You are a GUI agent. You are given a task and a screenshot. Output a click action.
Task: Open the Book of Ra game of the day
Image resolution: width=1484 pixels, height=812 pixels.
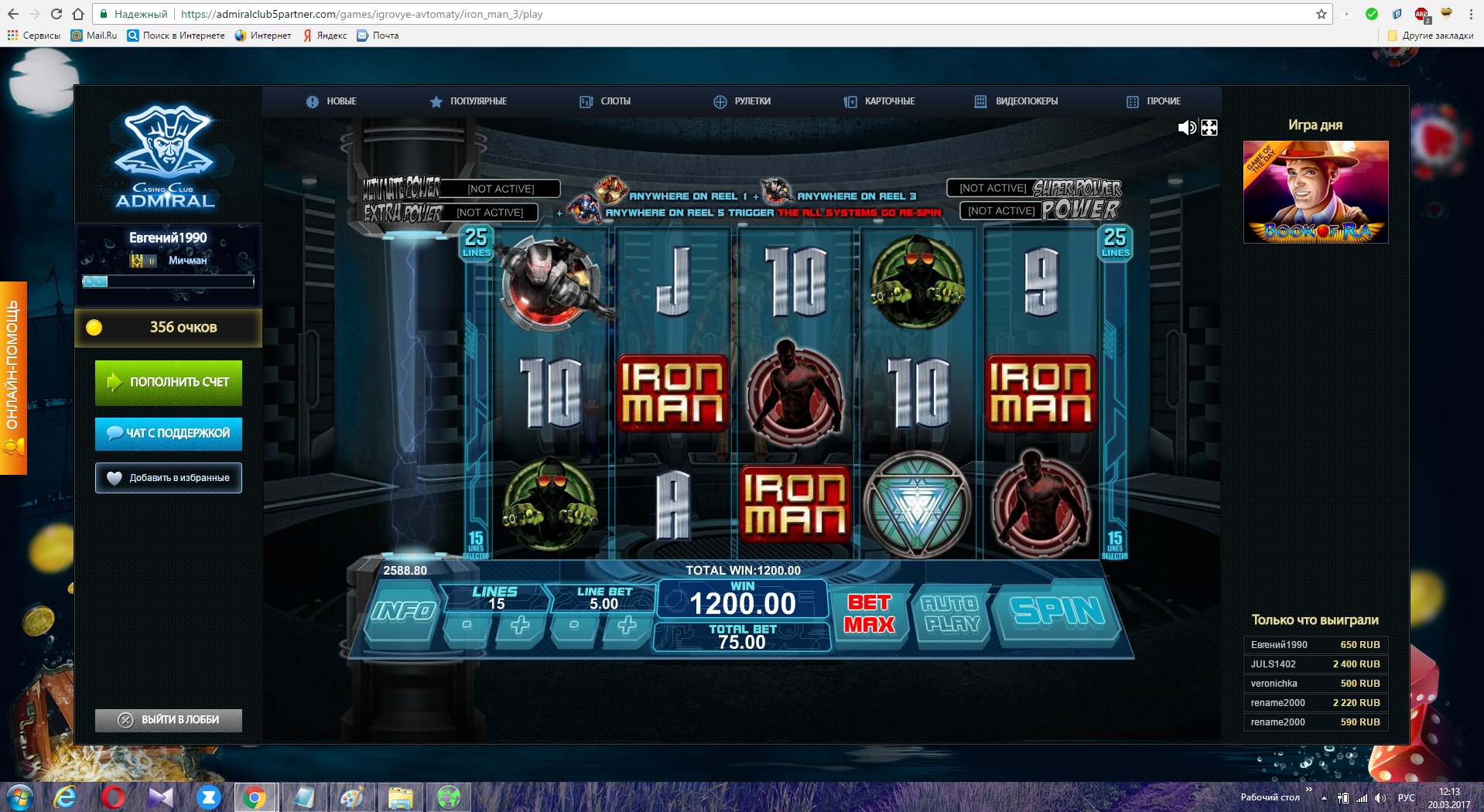[1315, 192]
